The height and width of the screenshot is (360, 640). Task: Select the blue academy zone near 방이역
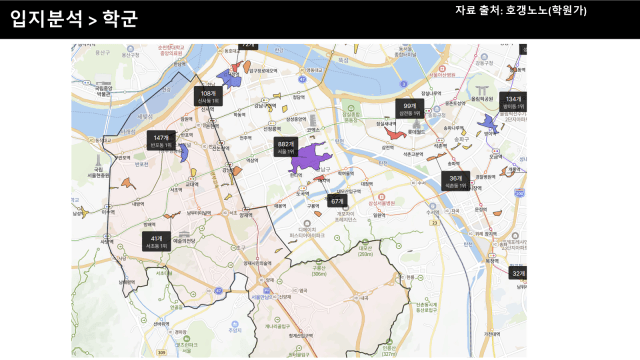click(488, 123)
